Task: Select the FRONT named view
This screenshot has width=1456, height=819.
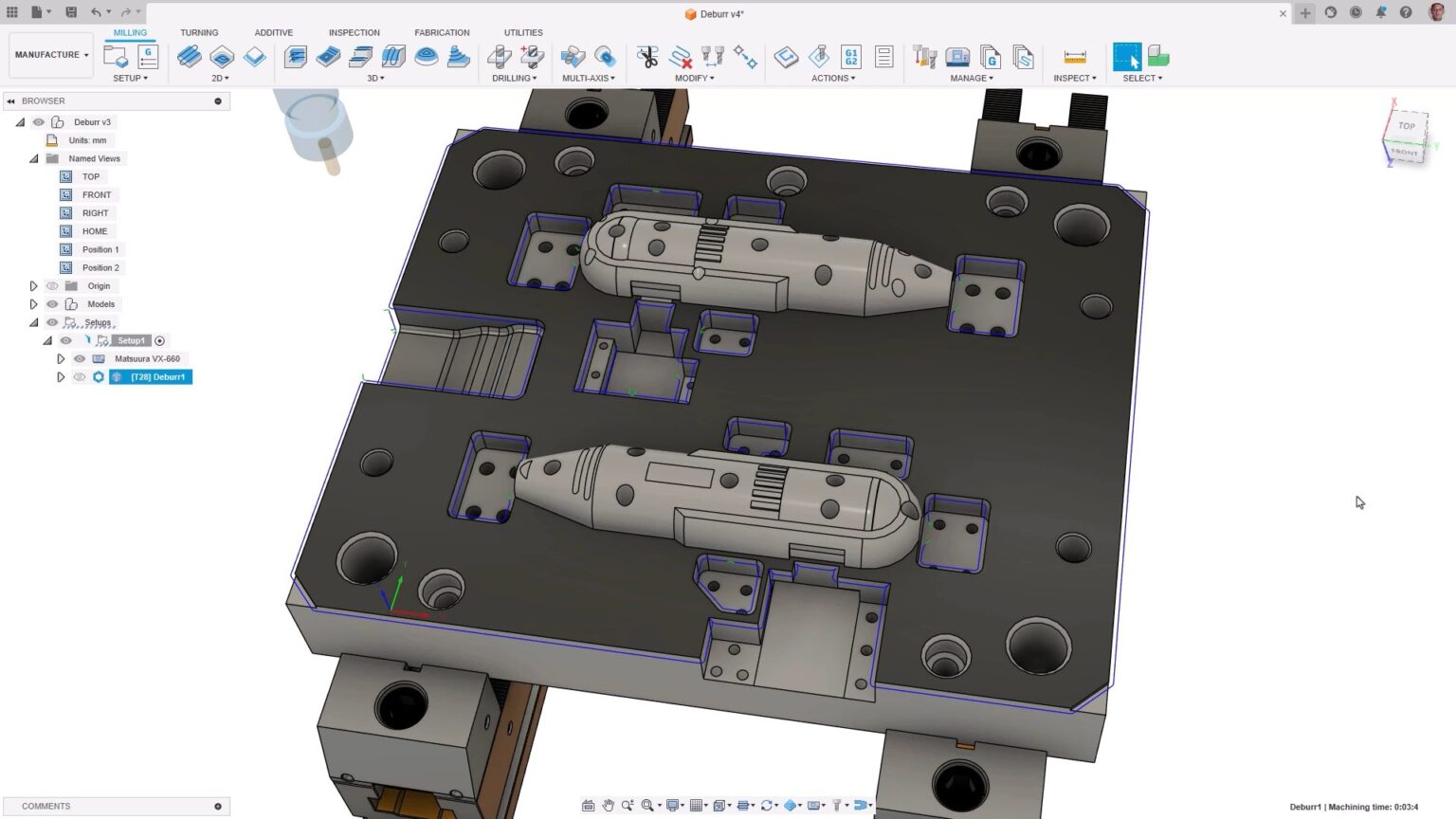Action: click(x=96, y=194)
